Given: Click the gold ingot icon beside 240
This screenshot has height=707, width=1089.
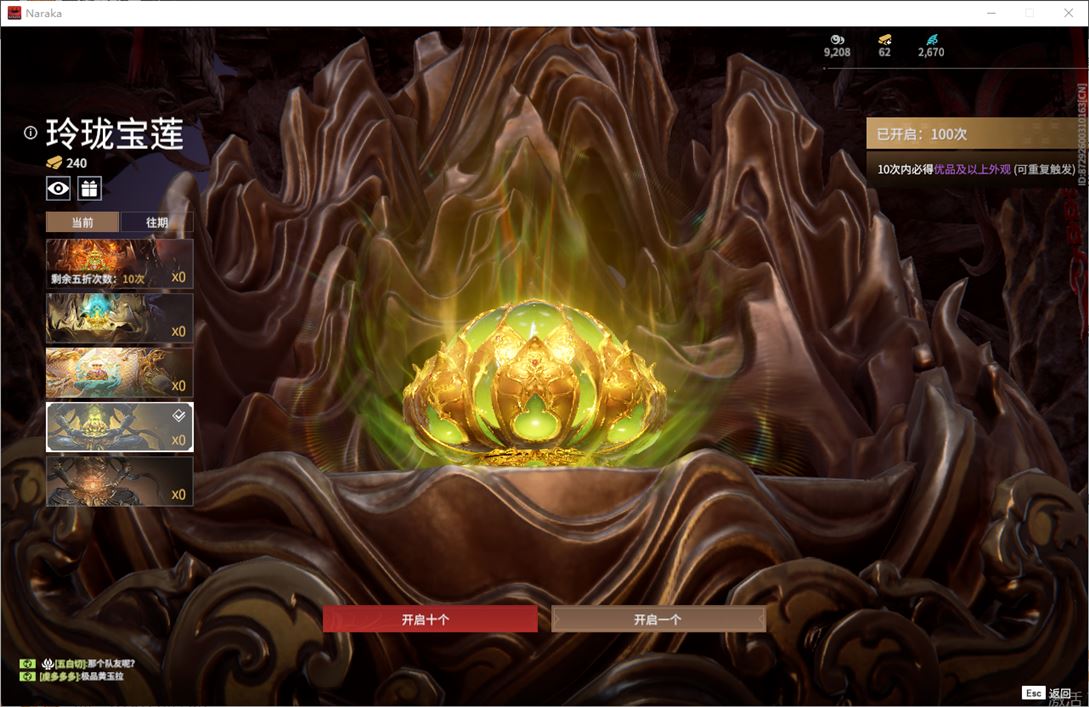Looking at the screenshot, I should 54,163.
